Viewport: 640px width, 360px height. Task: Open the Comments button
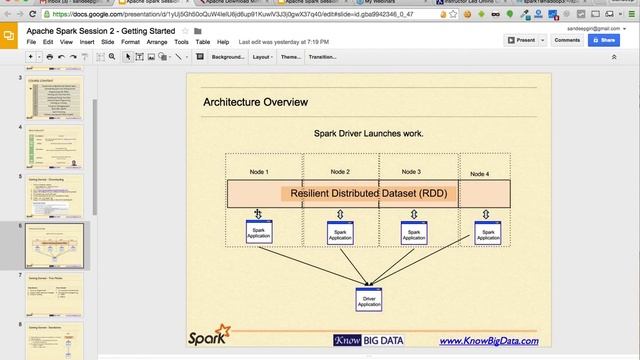pos(567,40)
